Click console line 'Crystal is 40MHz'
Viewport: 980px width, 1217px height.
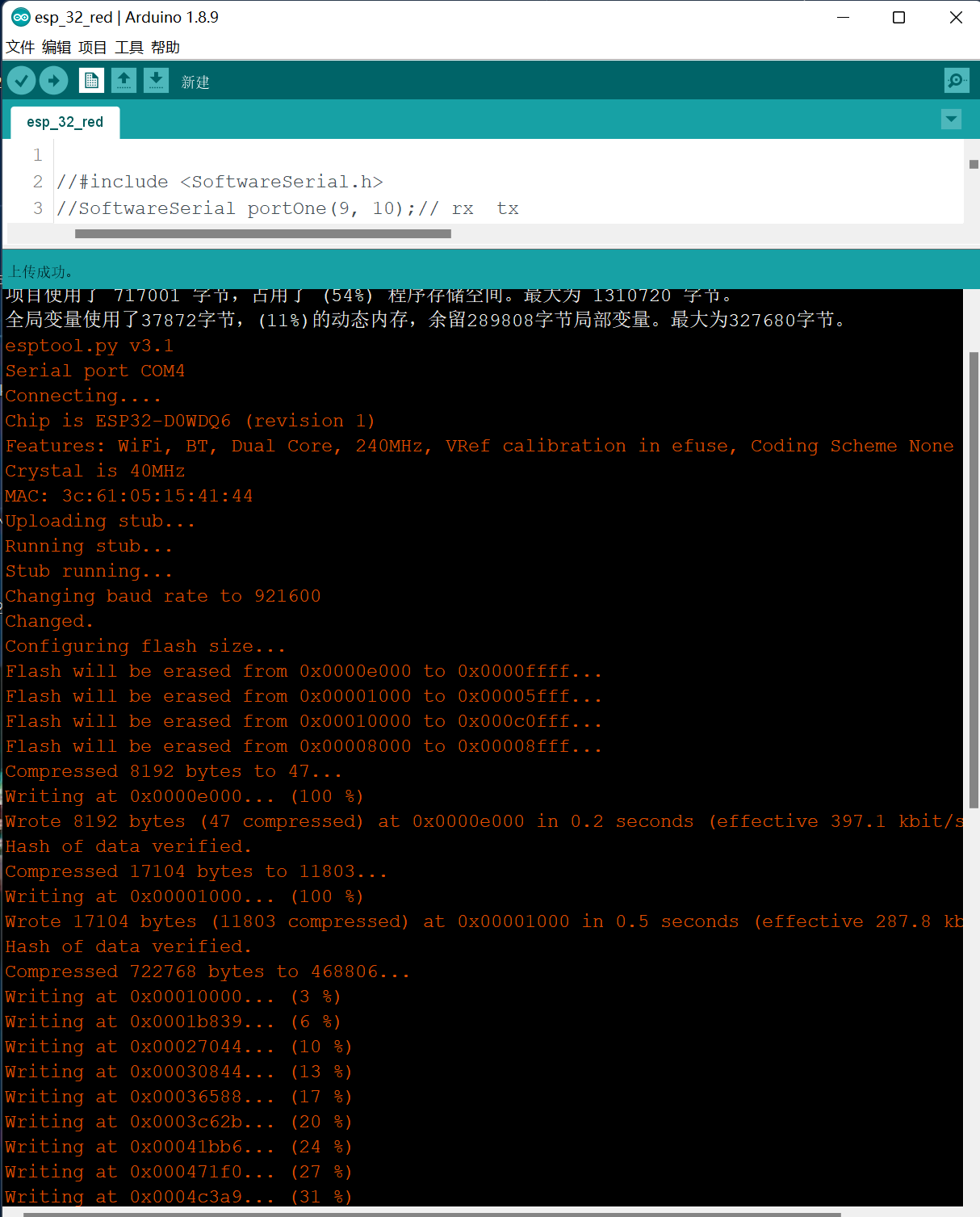coord(95,471)
